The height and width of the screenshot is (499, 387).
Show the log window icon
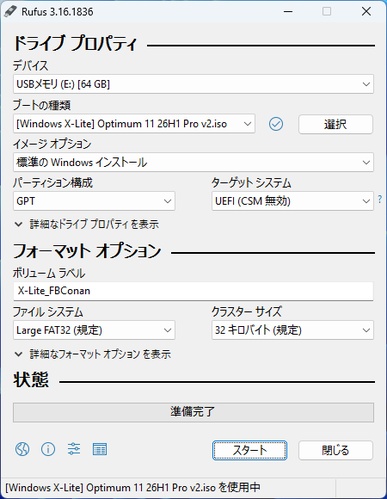(x=100, y=449)
